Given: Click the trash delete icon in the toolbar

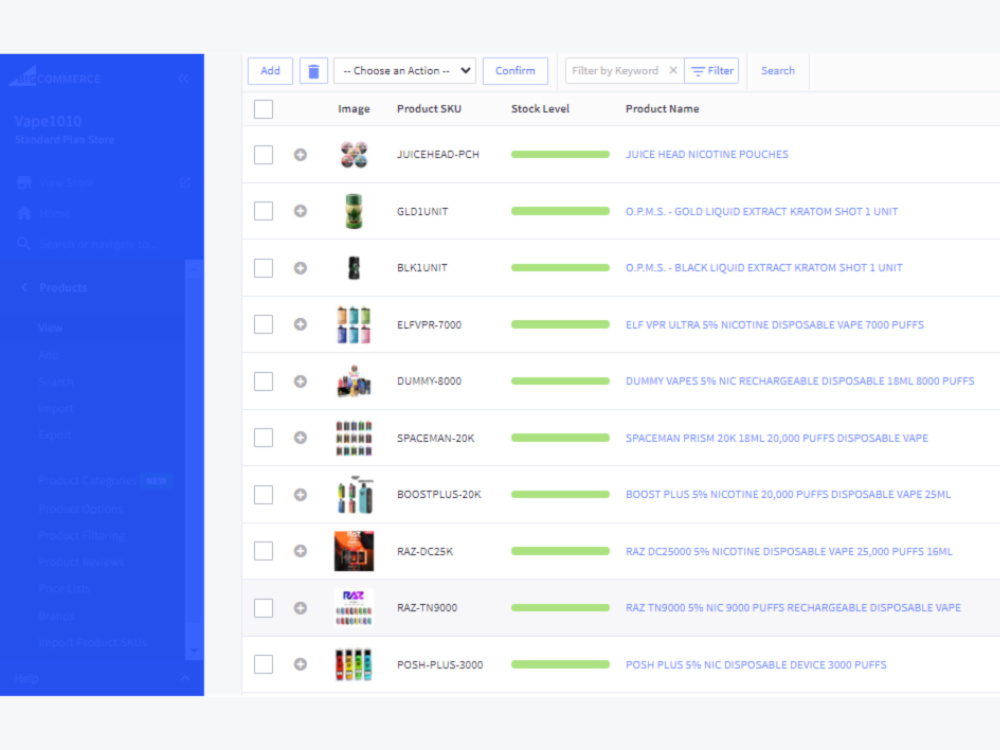Looking at the screenshot, I should pyautogui.click(x=314, y=70).
